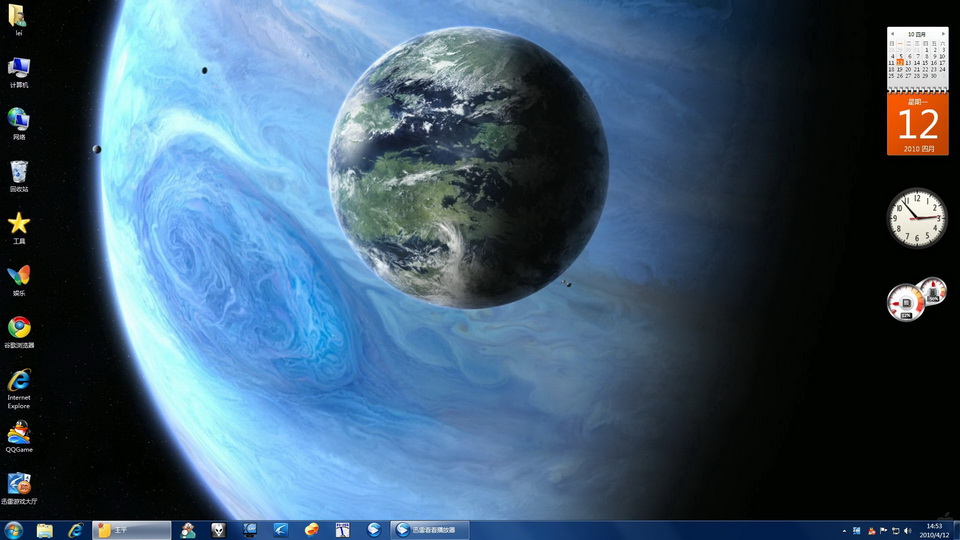Launch 谷歌浏览器 Chrome from the desktop
This screenshot has height=540, width=960.
point(19,332)
